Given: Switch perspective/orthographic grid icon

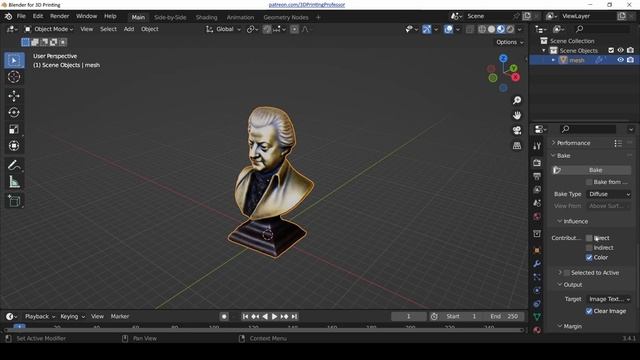Looking at the screenshot, I should tap(517, 146).
